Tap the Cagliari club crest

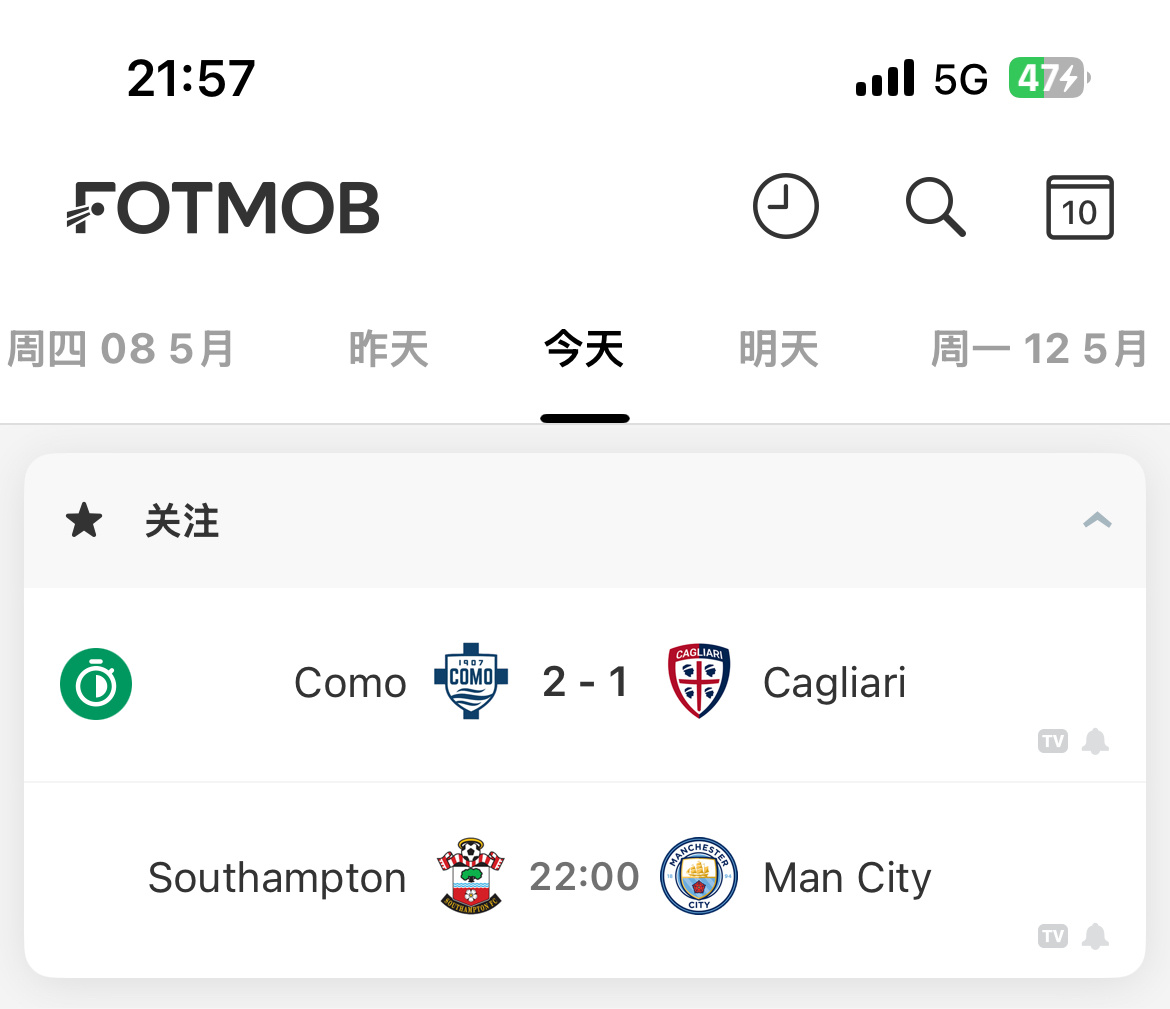coord(698,681)
